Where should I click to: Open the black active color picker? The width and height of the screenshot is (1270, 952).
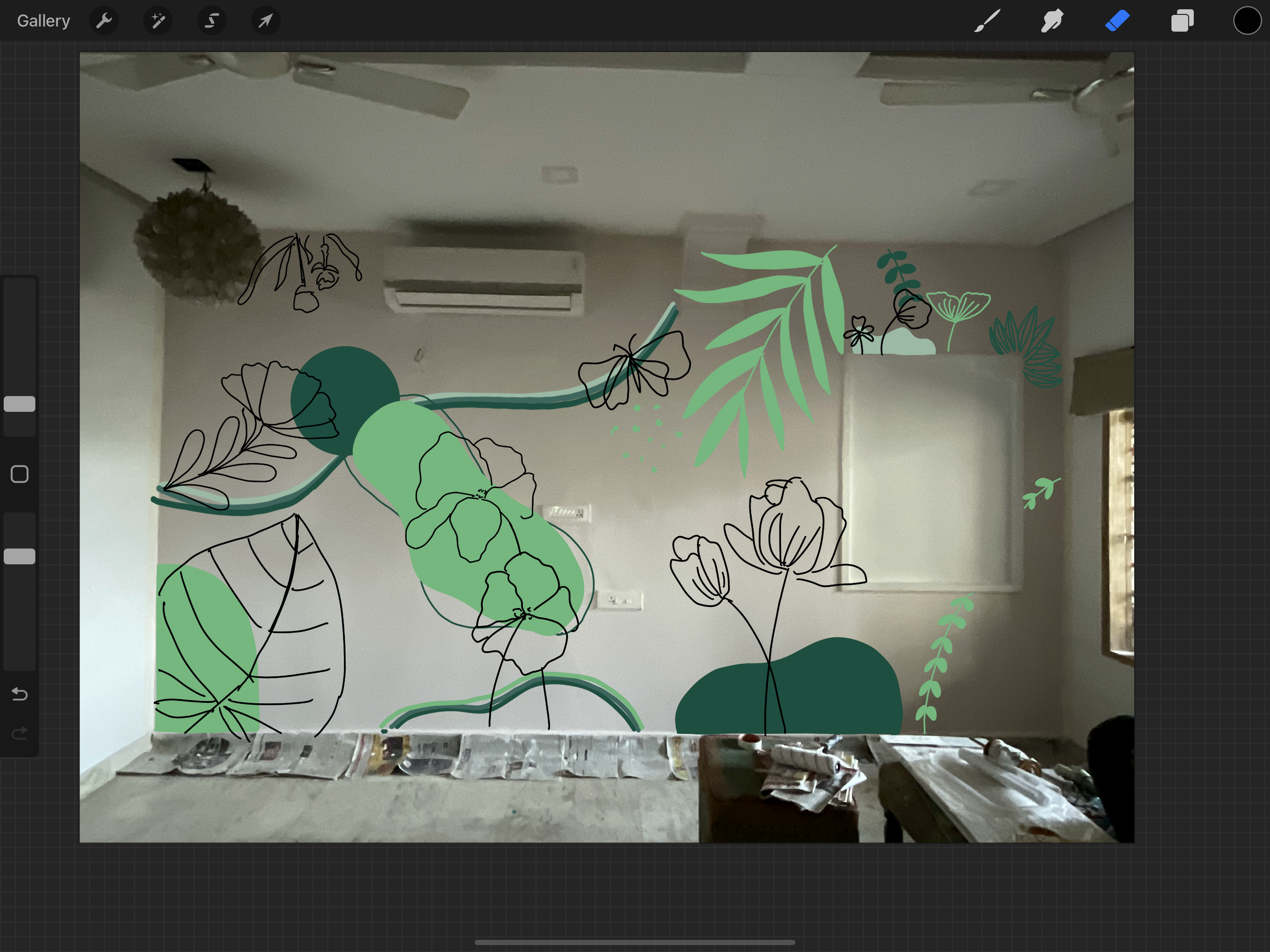(1247, 20)
